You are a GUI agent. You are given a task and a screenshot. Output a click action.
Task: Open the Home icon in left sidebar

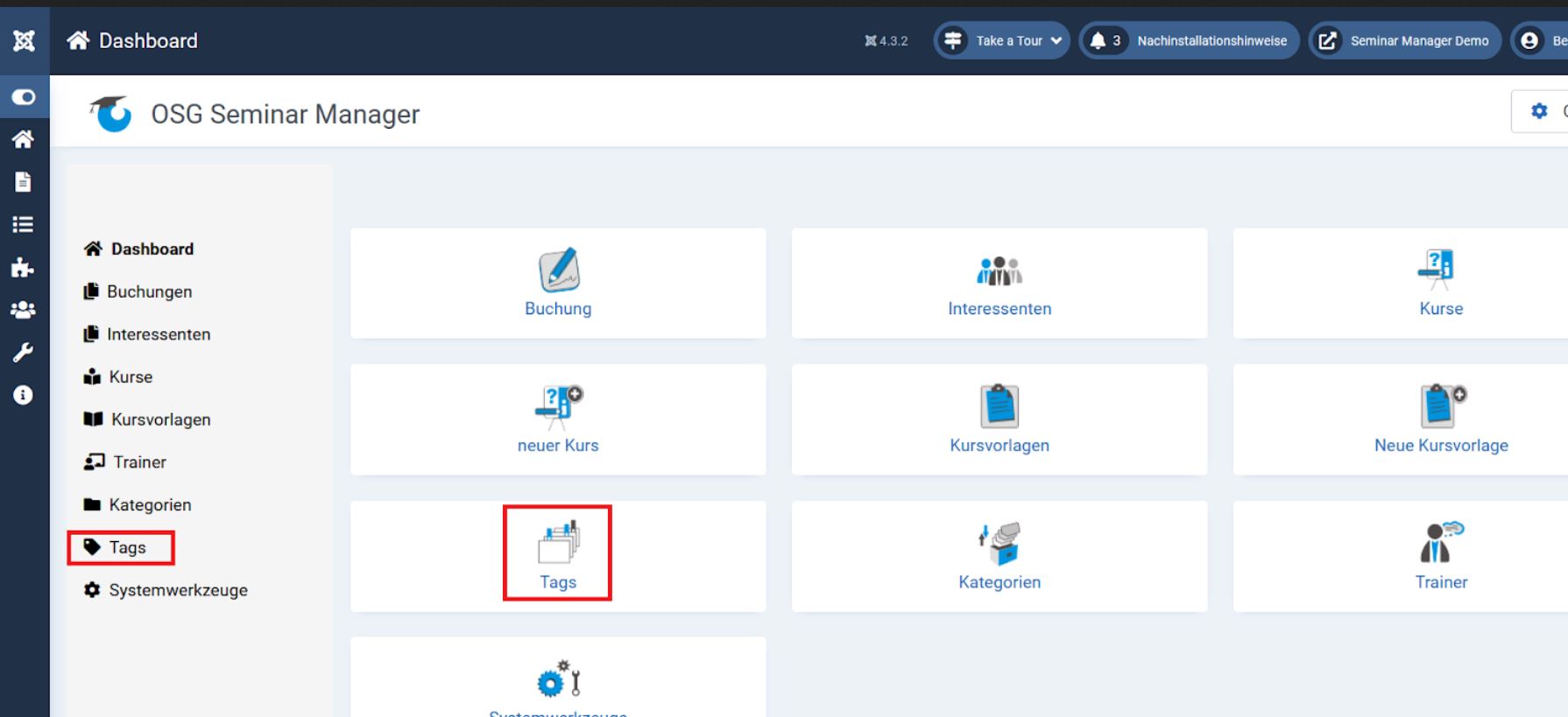[24, 139]
